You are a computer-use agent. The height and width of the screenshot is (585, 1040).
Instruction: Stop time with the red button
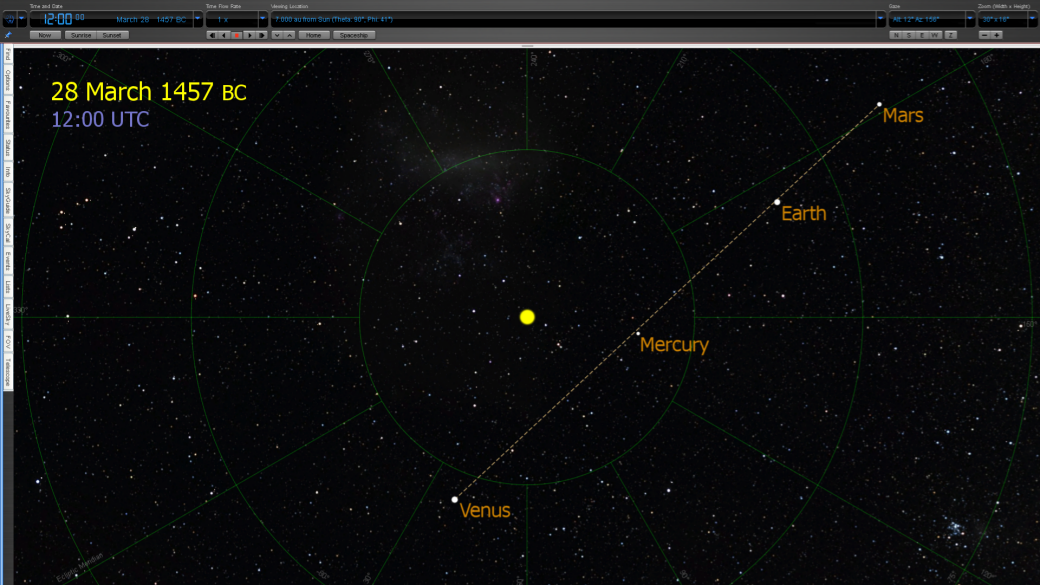[237, 35]
